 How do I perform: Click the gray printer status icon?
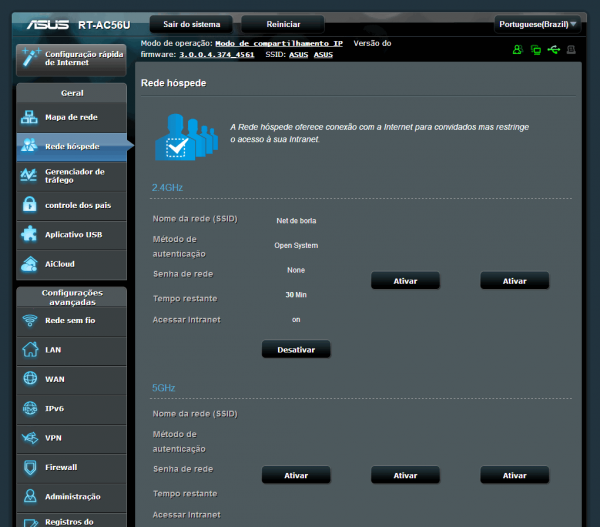[x=571, y=49]
